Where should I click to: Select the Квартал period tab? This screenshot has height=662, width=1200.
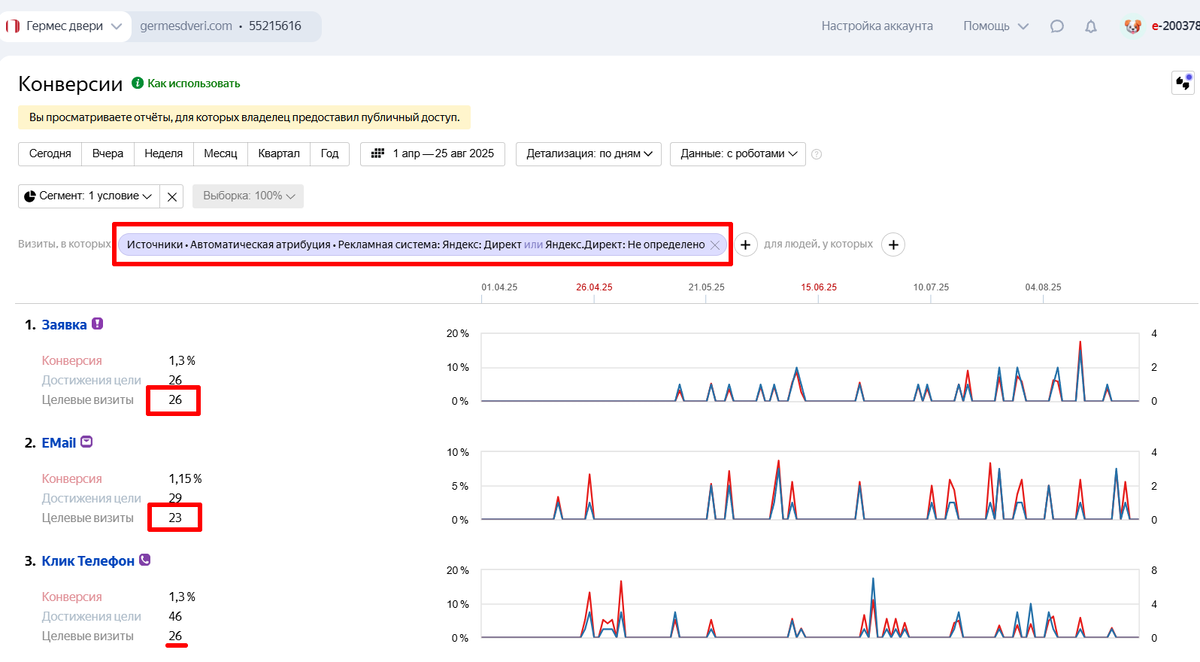[279, 154]
